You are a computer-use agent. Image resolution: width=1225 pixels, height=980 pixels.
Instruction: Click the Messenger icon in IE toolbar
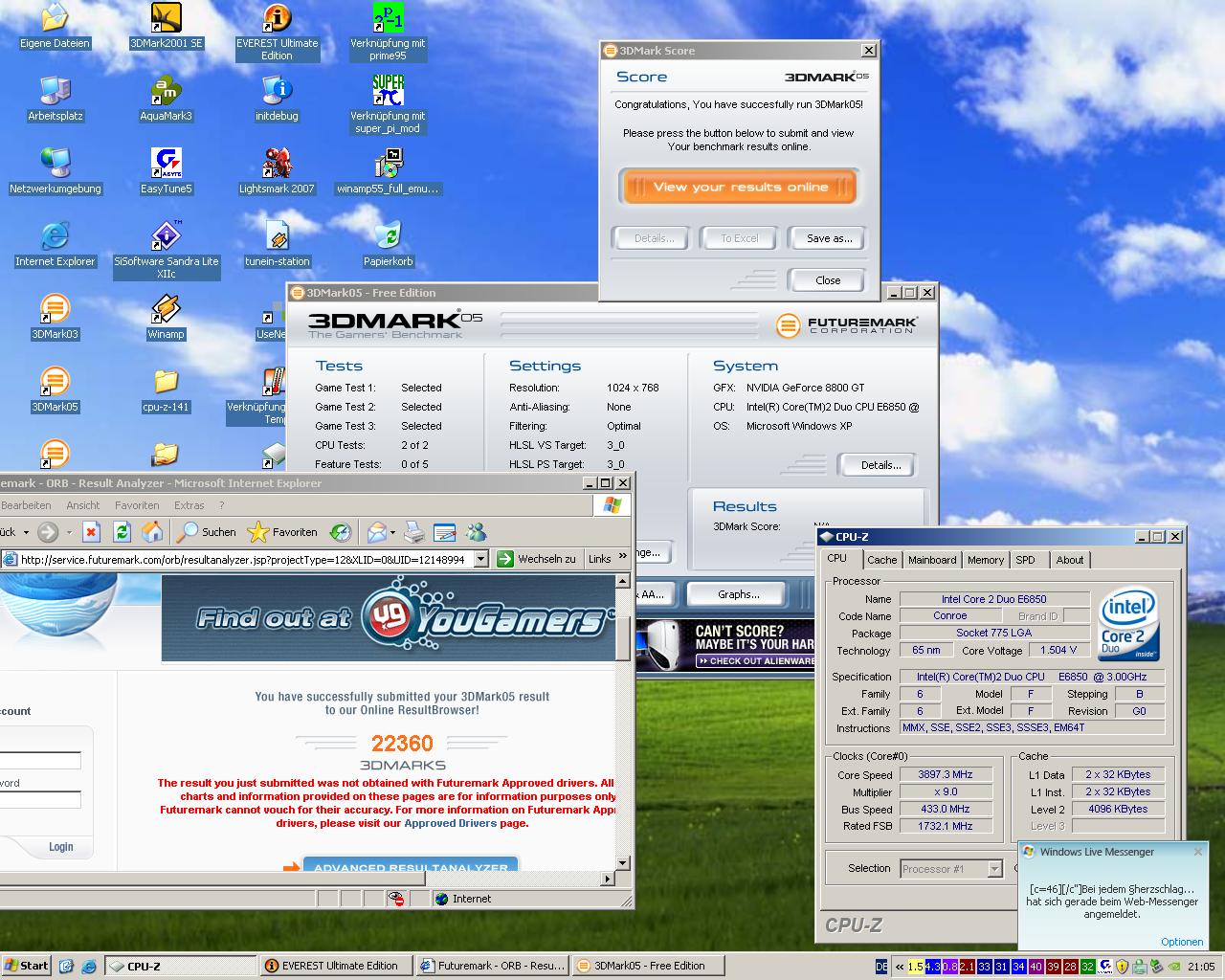[x=476, y=532]
